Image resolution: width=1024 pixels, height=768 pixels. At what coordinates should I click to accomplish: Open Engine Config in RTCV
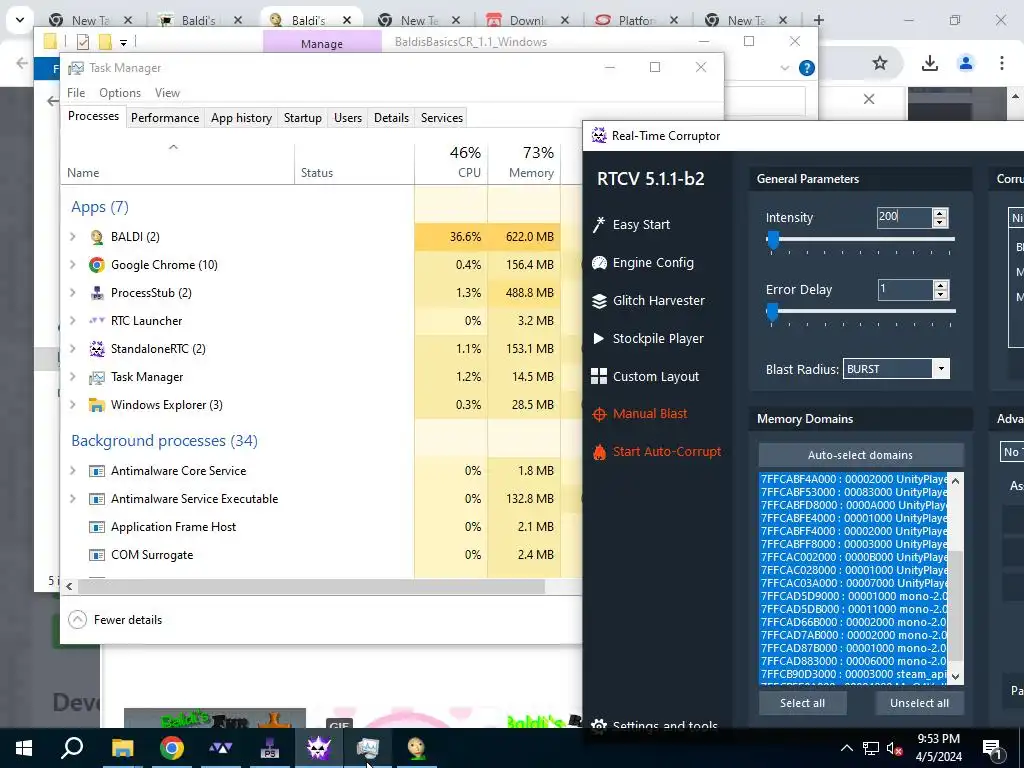[643, 263]
